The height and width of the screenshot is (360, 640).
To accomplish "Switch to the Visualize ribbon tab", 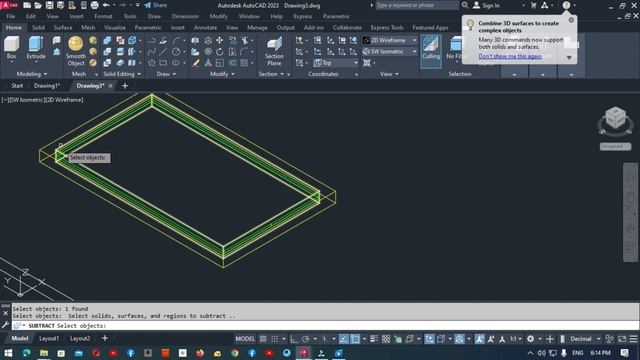I will point(115,27).
